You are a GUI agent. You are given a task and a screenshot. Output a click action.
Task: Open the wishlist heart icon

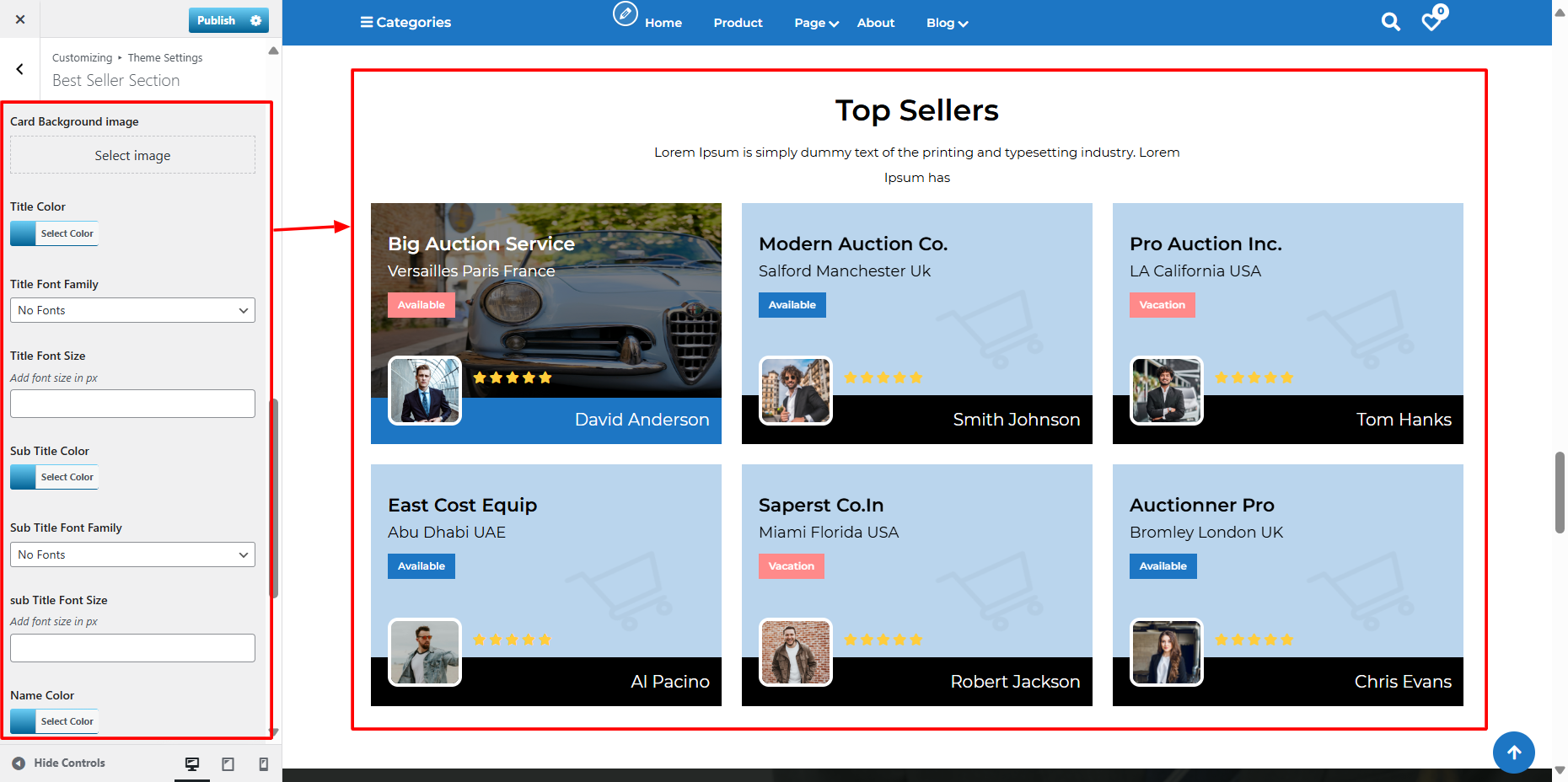click(x=1431, y=21)
